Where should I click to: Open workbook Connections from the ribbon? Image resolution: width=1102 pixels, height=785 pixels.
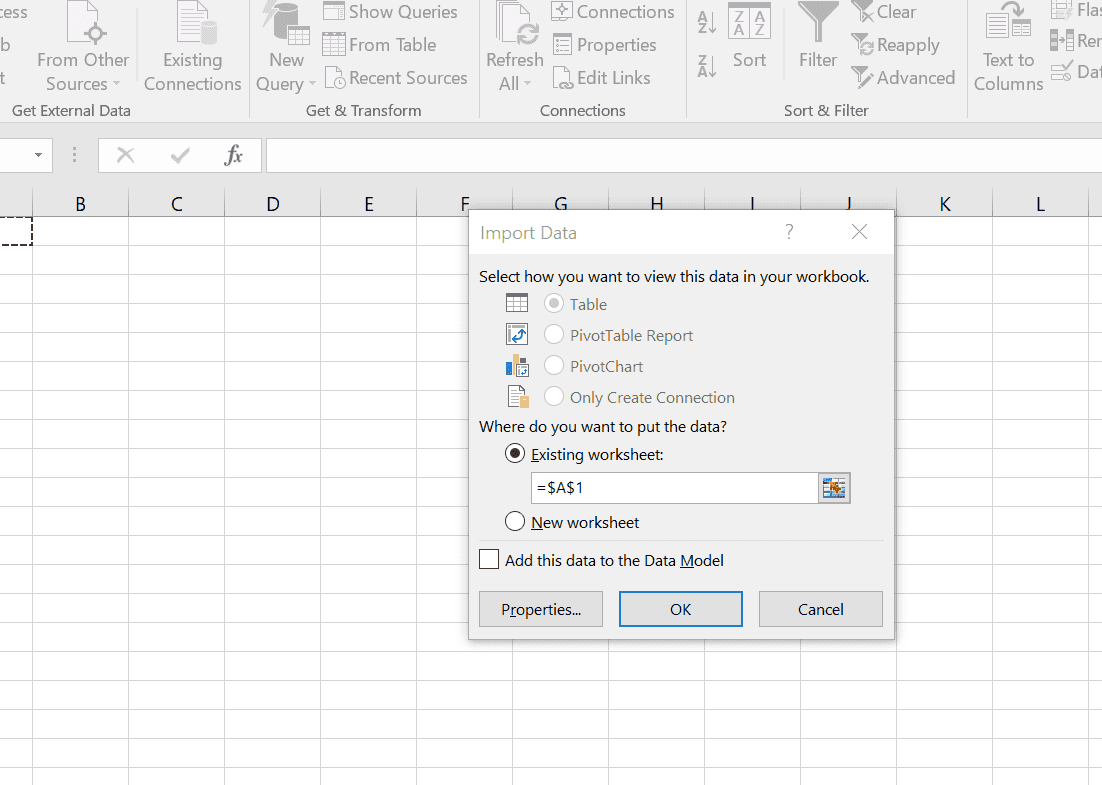[x=612, y=12]
